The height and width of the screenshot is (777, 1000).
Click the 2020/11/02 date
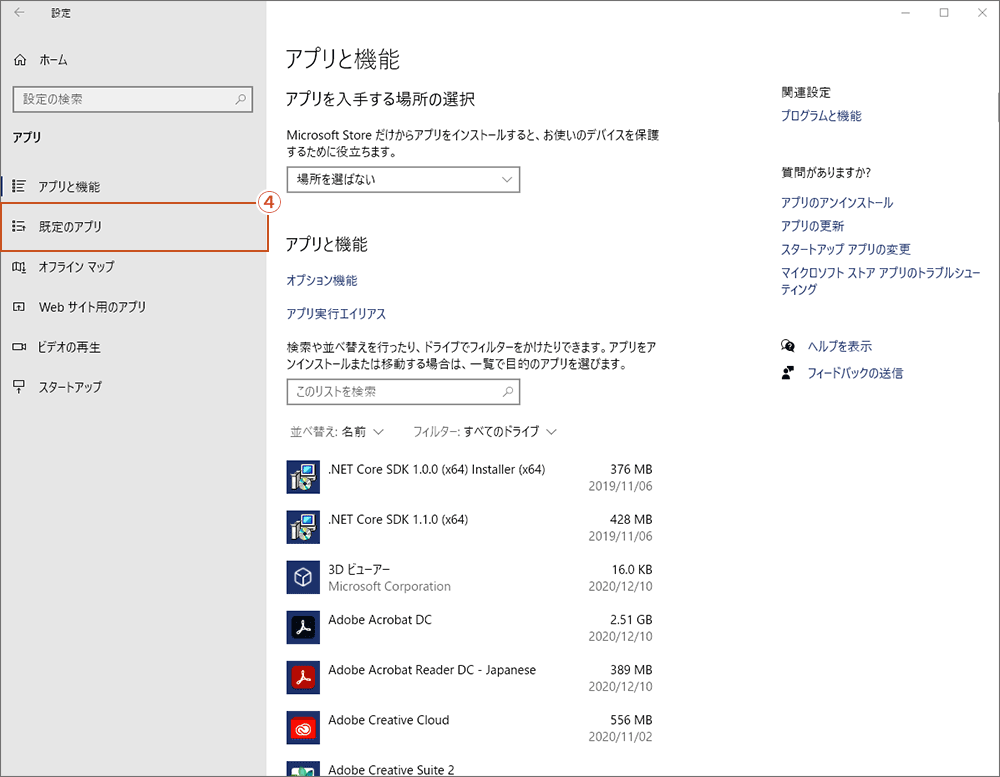620,737
